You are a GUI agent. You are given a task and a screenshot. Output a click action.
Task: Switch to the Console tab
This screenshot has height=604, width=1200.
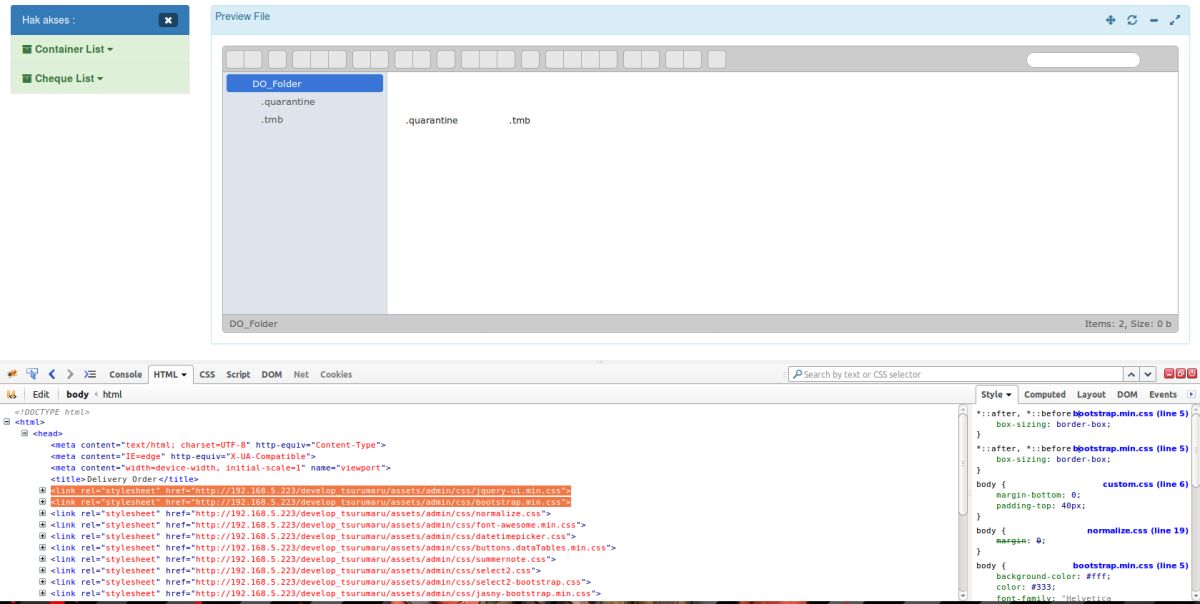[x=125, y=374]
